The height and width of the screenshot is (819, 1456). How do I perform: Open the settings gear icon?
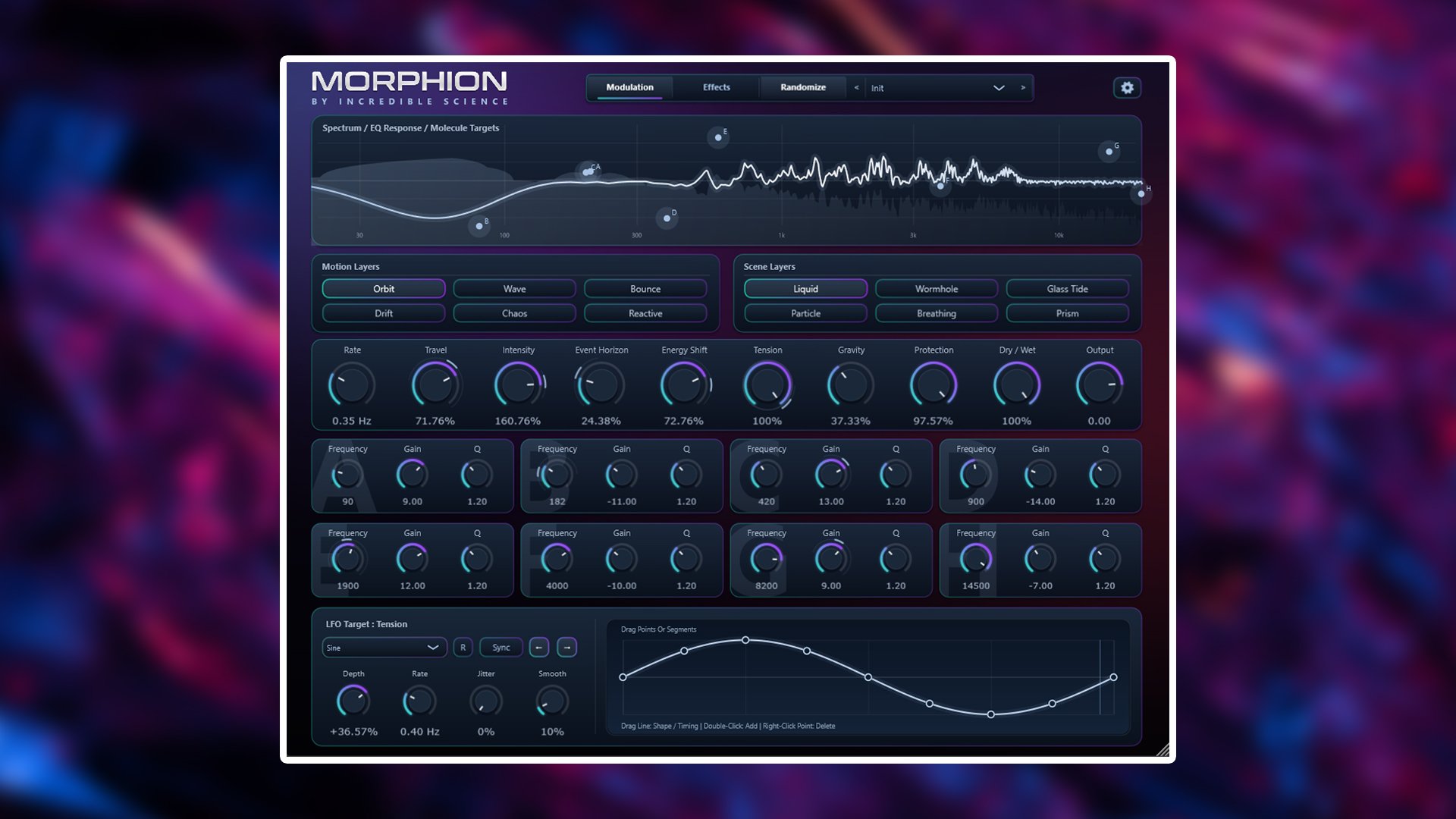click(1127, 88)
